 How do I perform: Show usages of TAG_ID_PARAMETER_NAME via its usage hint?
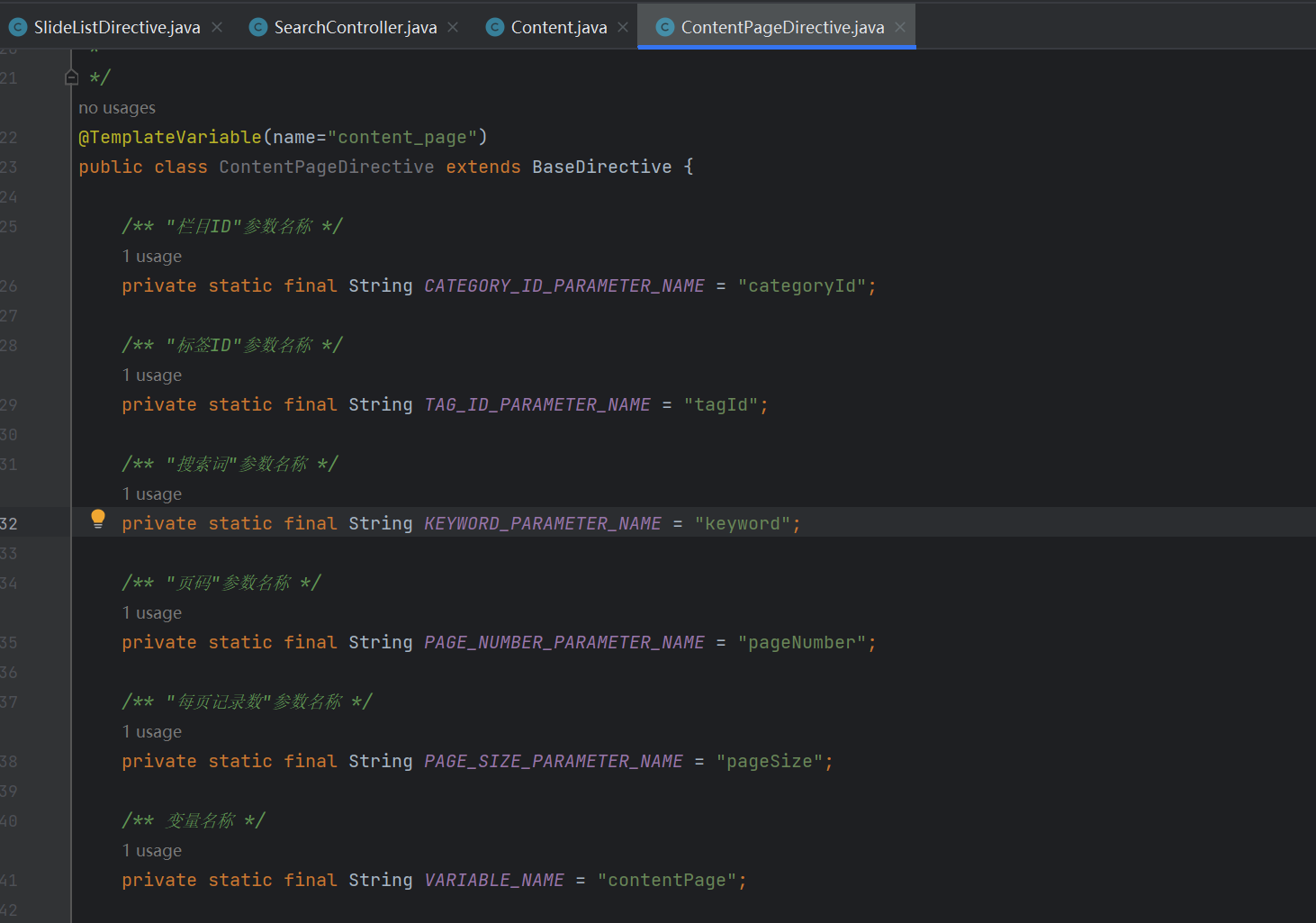(152, 376)
